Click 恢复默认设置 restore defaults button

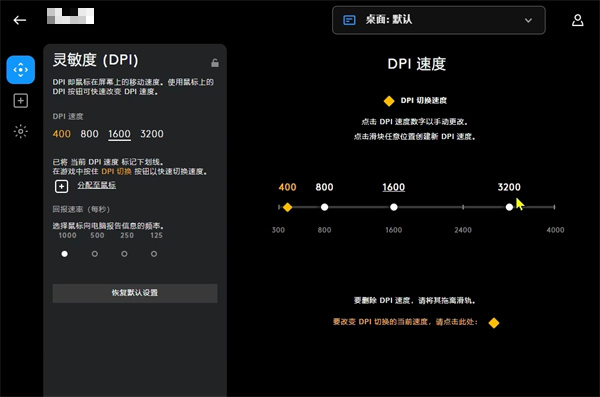click(x=135, y=293)
